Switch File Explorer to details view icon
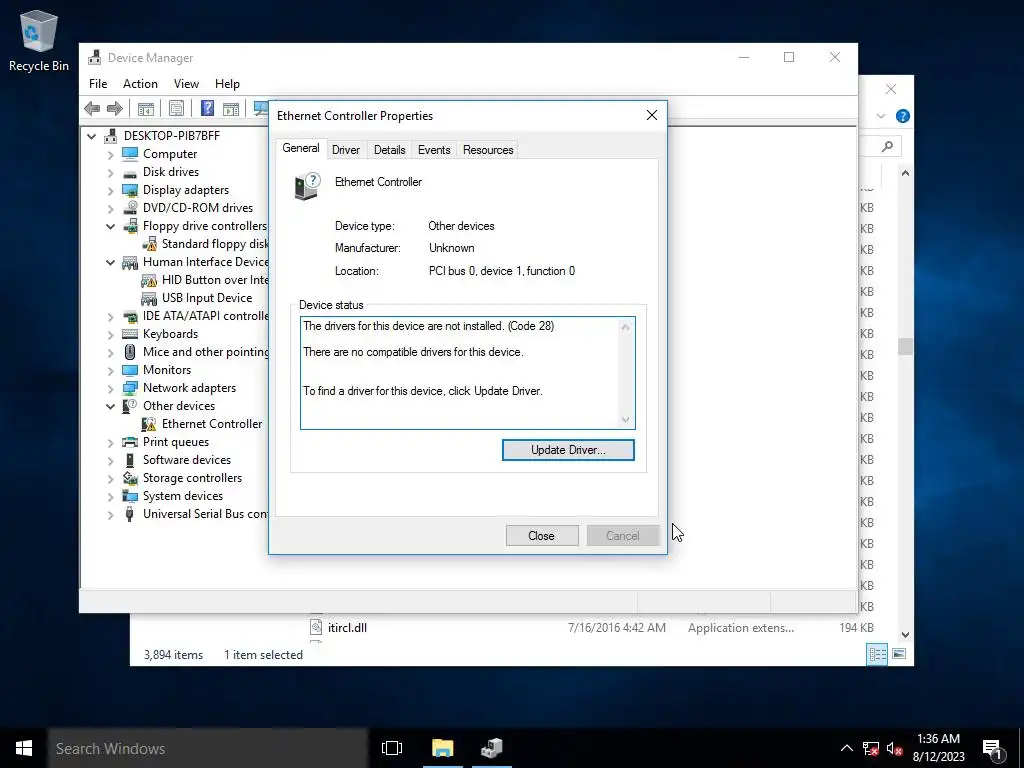 pos(877,654)
